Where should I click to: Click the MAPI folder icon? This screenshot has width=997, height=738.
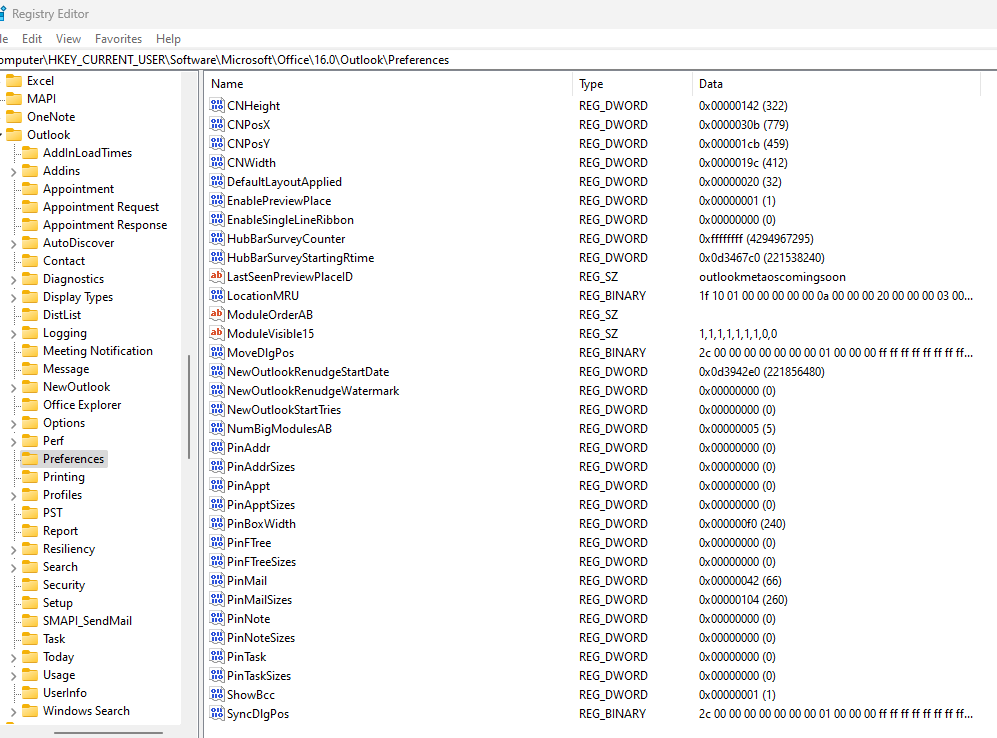pos(14,99)
